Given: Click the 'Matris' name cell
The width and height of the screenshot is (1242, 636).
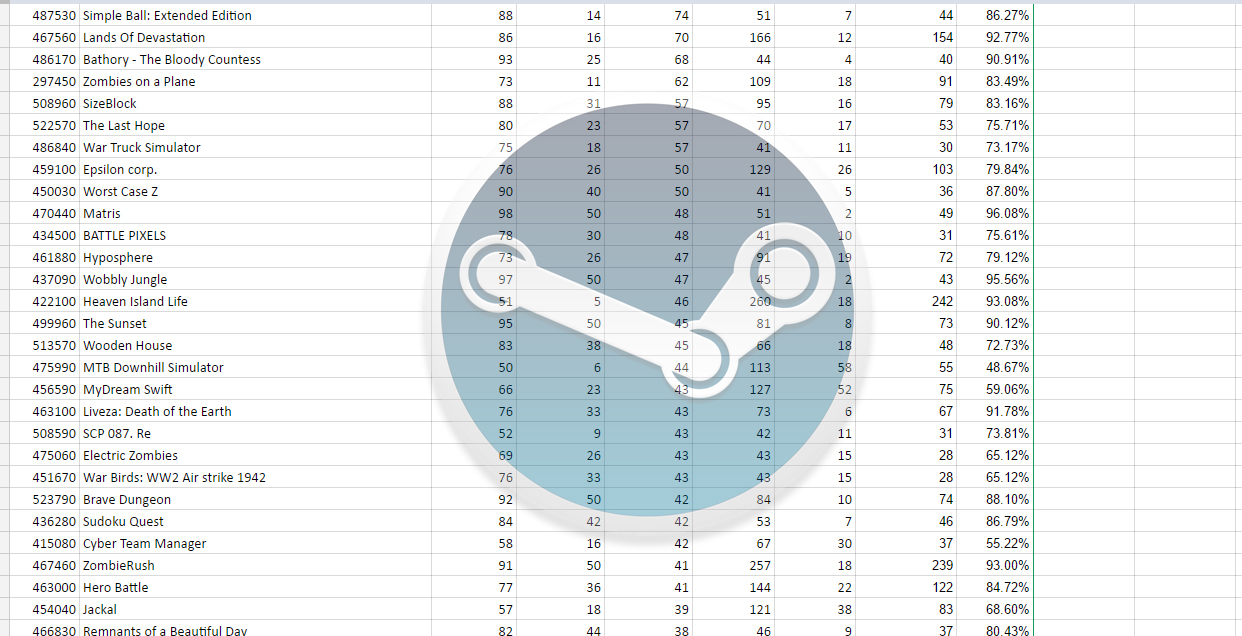Looking at the screenshot, I should click(x=256, y=214).
